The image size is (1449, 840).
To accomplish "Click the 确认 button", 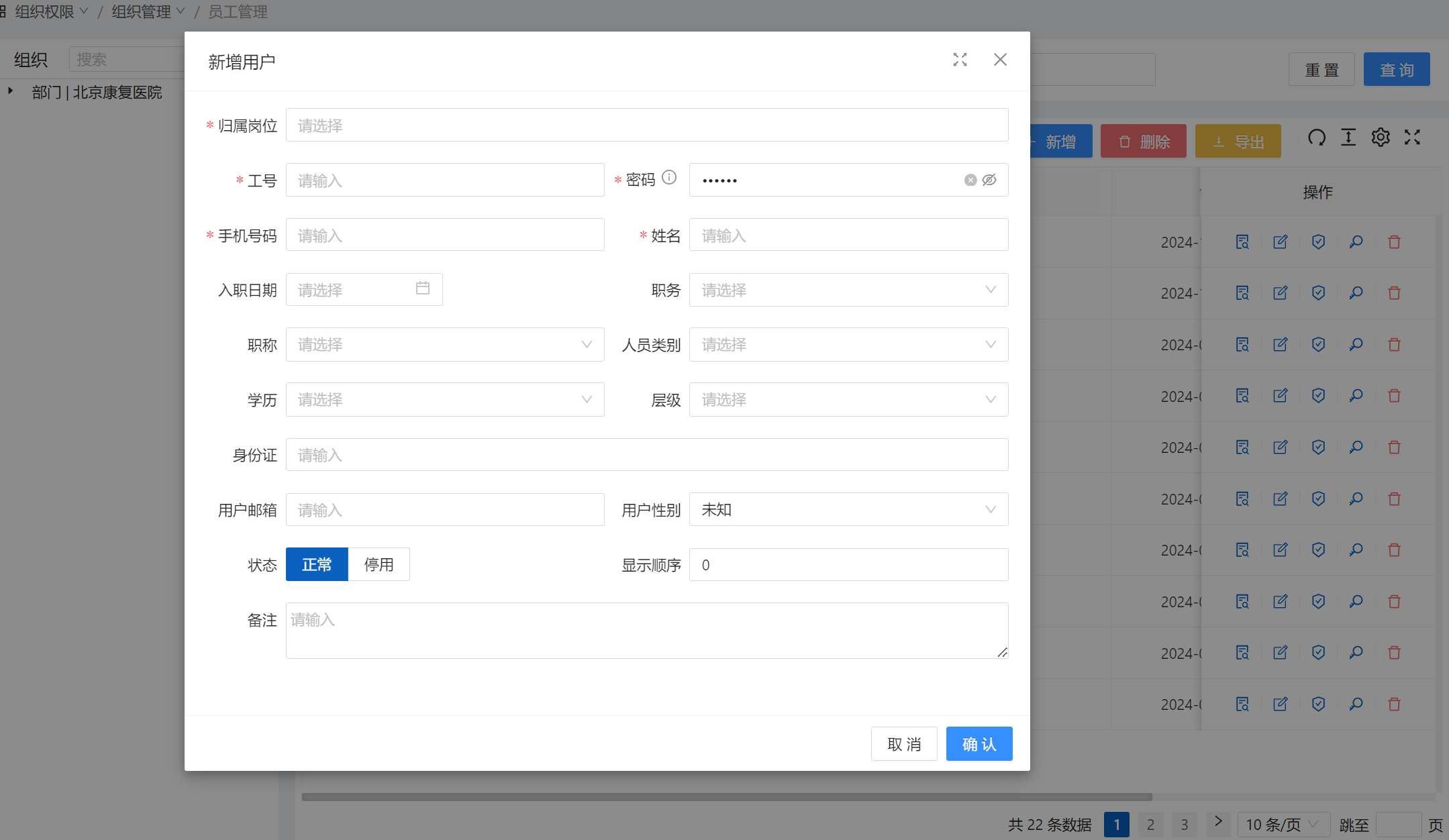I will click(x=979, y=744).
